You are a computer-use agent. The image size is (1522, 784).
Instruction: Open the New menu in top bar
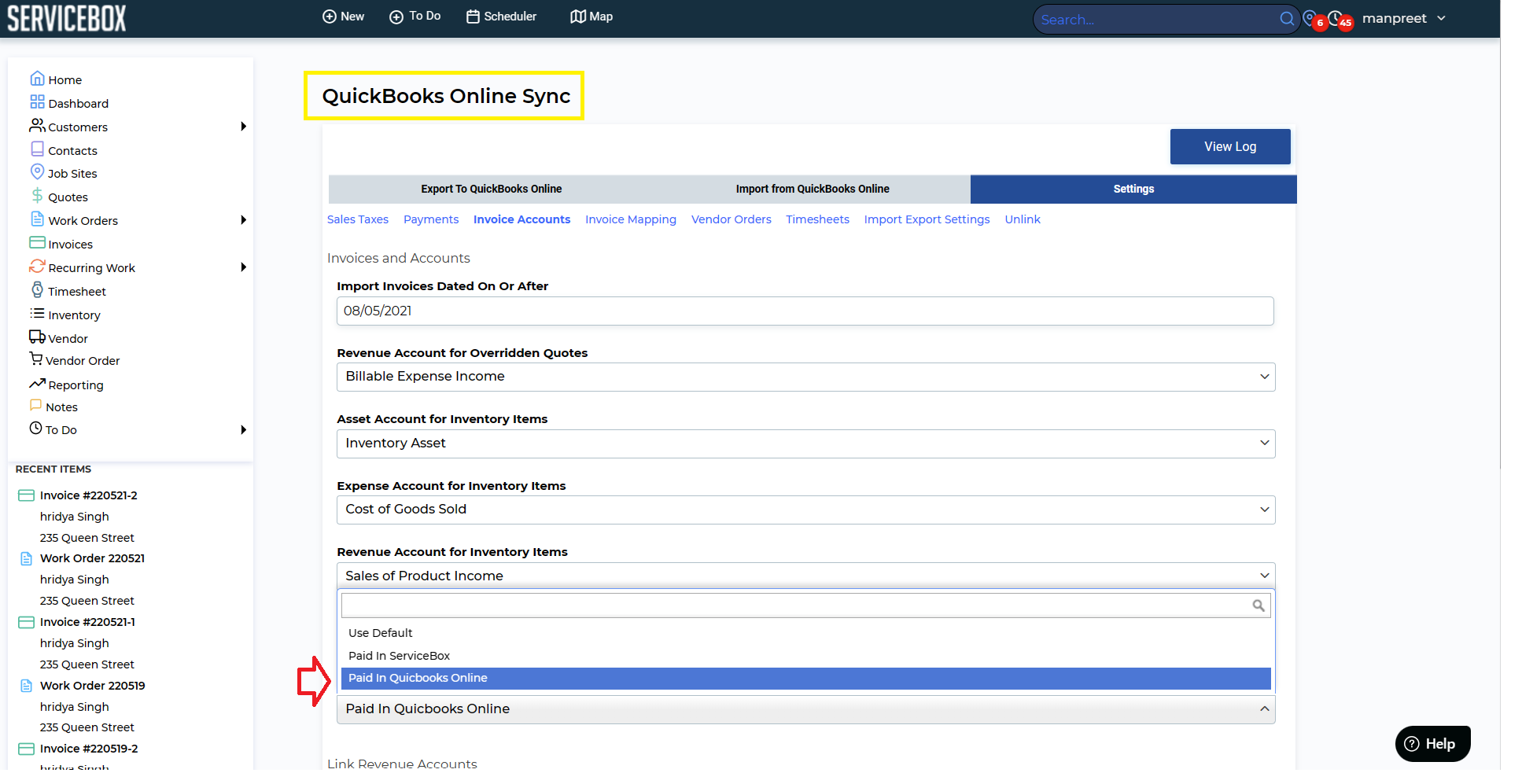click(344, 17)
